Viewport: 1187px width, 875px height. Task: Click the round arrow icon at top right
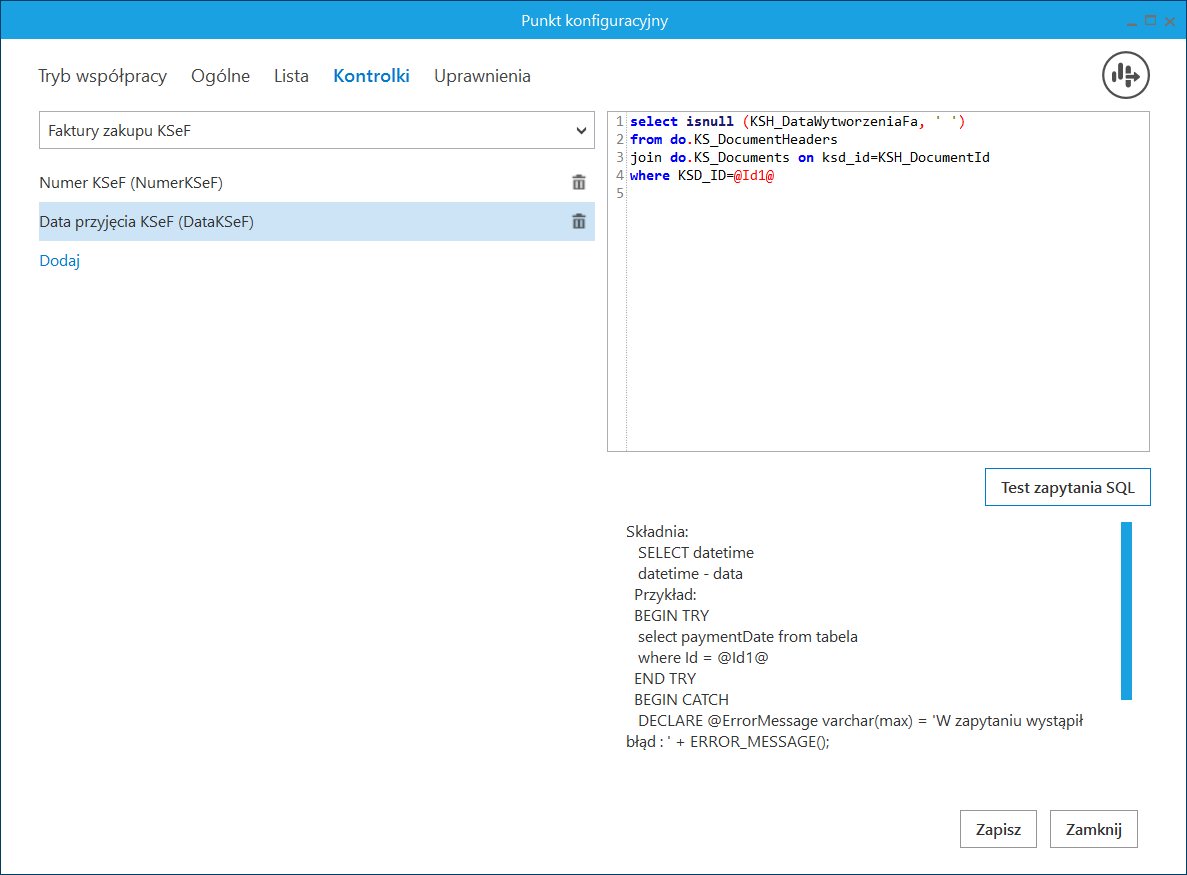coord(1126,75)
